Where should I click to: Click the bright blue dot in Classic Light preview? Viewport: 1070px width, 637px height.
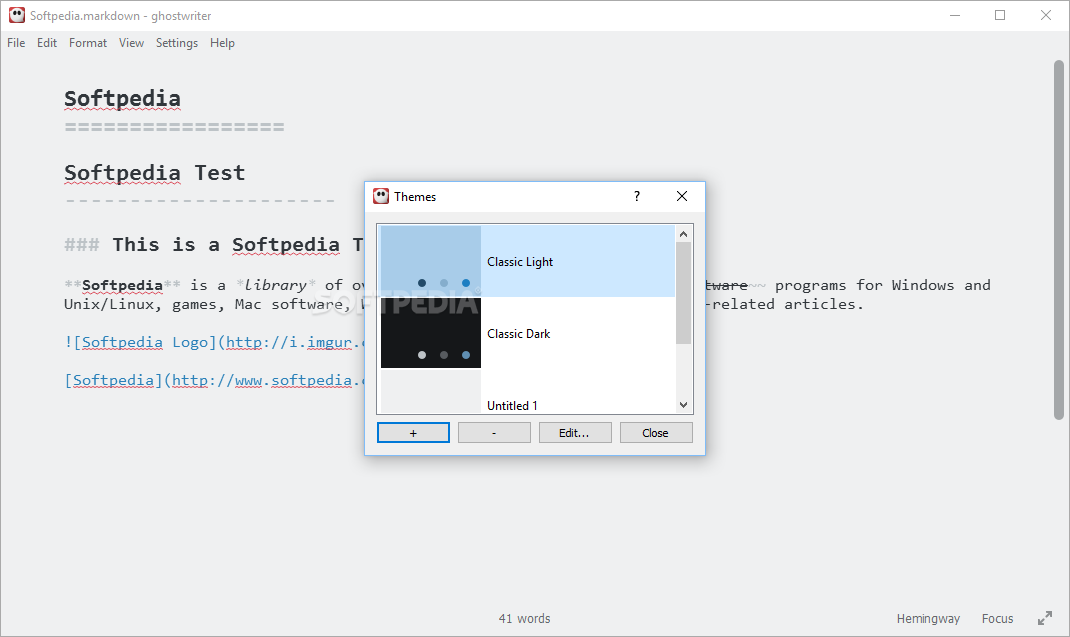(x=466, y=283)
